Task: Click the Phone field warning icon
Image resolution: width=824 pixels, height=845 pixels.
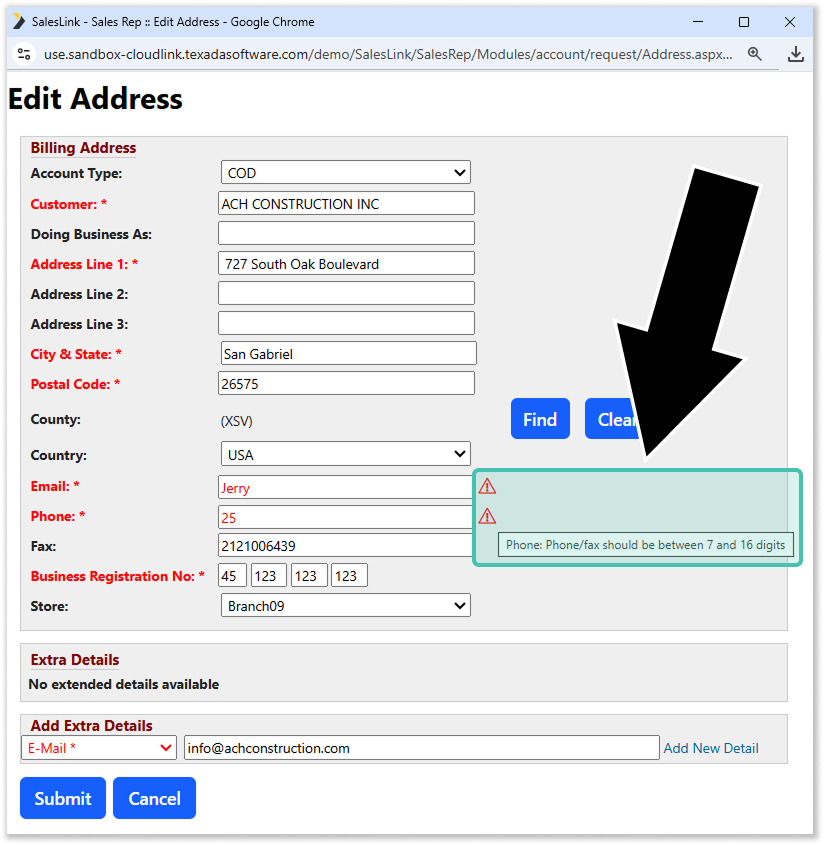Action: pos(487,517)
